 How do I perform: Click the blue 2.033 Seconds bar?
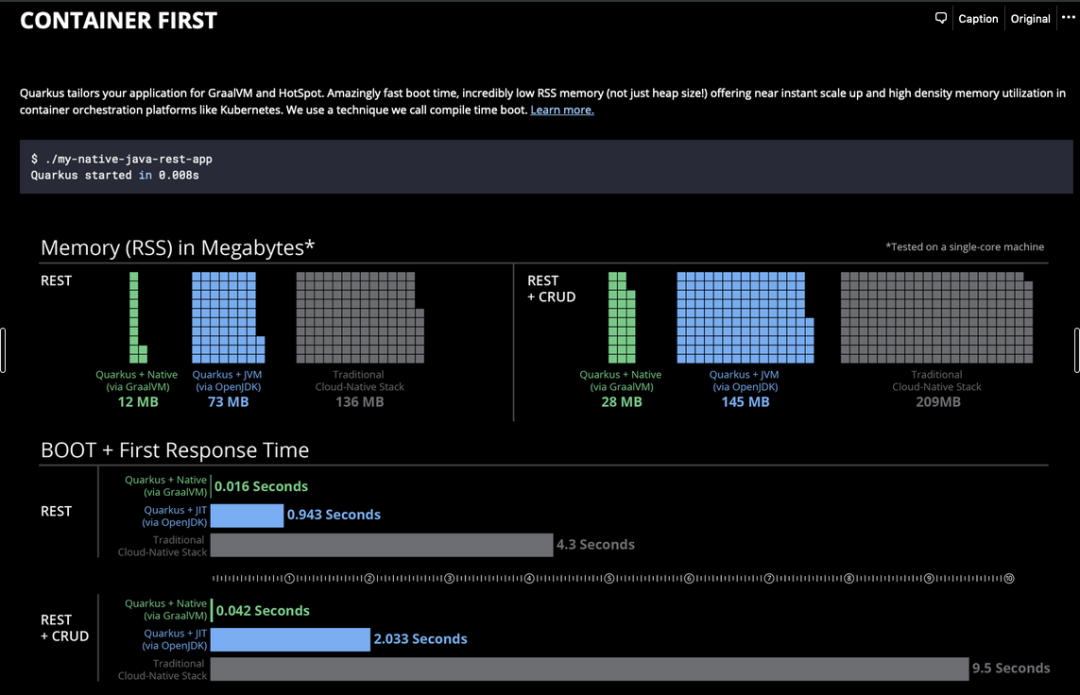(290, 639)
